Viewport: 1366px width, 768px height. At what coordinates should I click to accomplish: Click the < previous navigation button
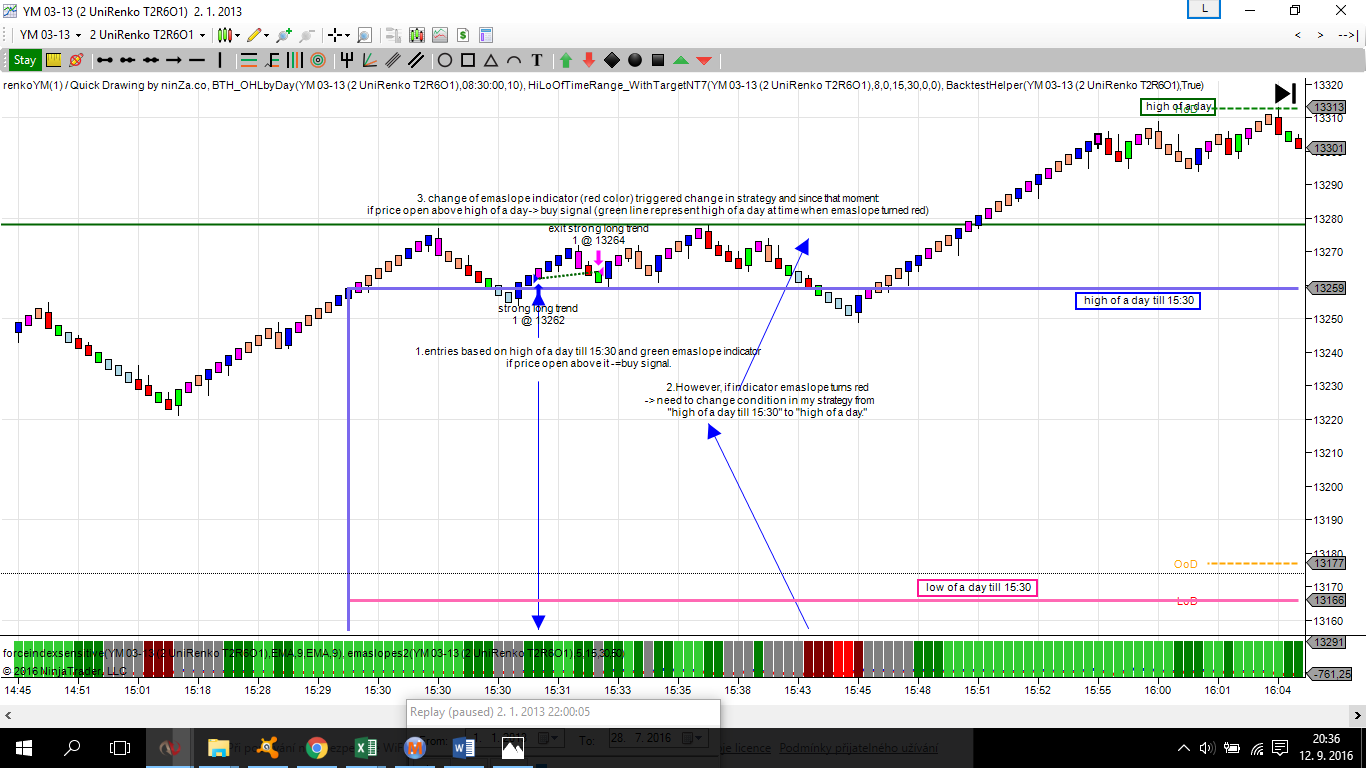1298,35
